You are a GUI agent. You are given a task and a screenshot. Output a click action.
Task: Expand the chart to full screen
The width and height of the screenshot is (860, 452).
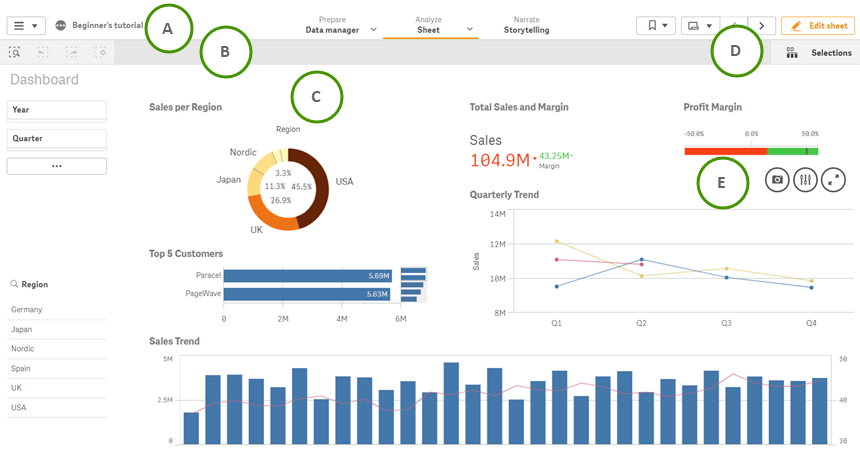coord(833,180)
